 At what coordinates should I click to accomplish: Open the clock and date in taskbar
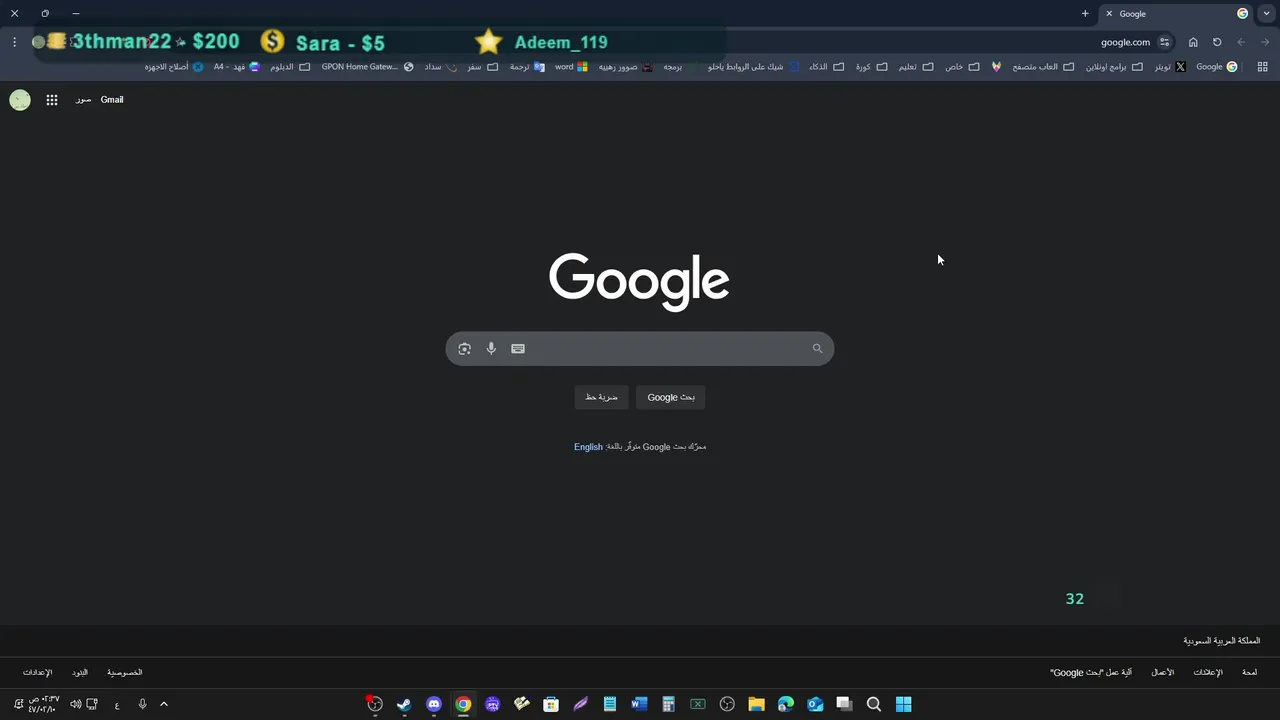coord(43,704)
